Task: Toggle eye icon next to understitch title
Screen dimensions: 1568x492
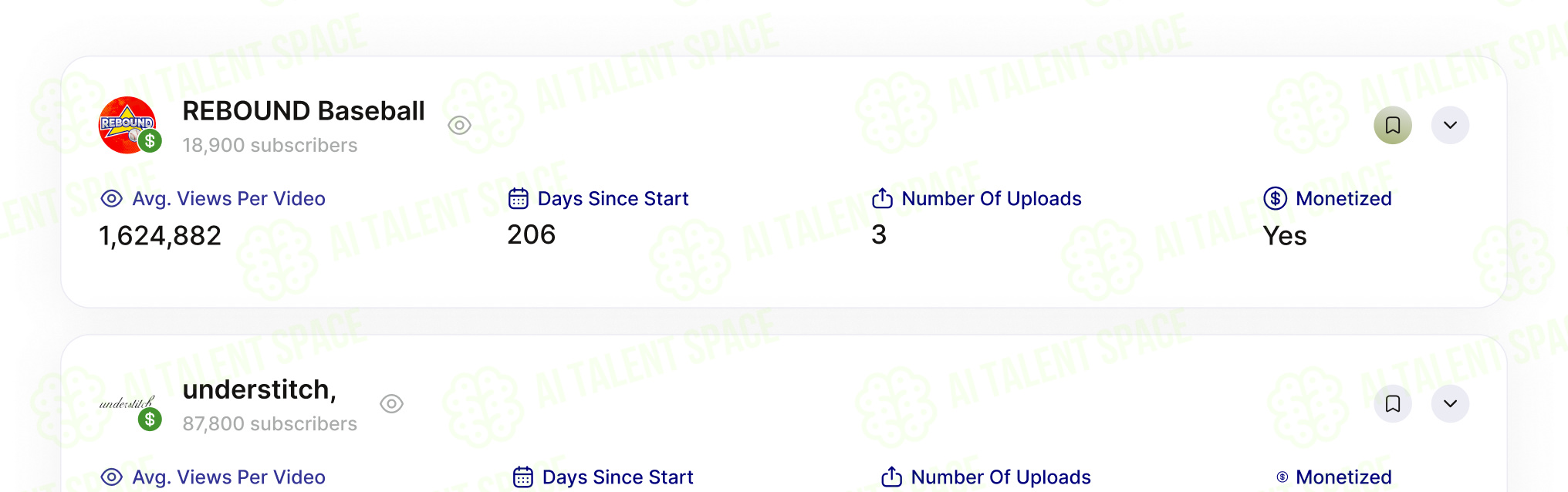Action: coord(392,403)
